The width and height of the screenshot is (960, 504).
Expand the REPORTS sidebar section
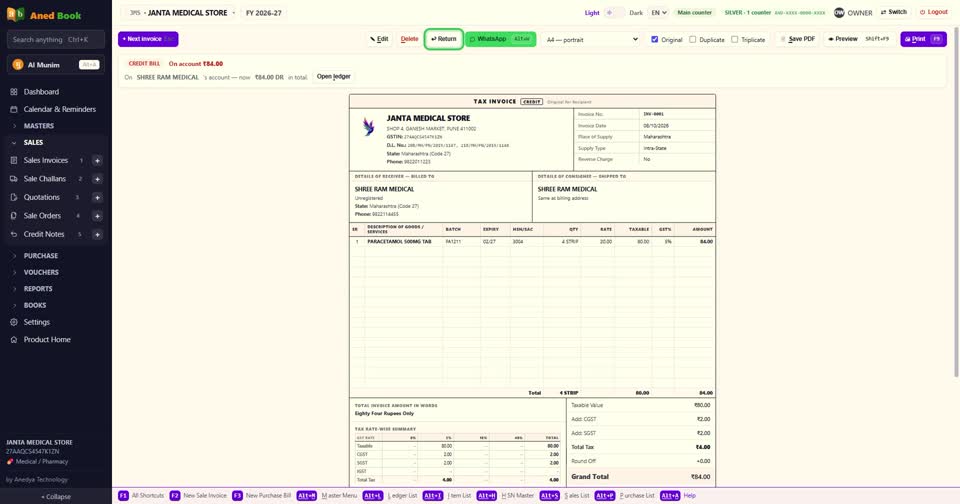pos(38,288)
